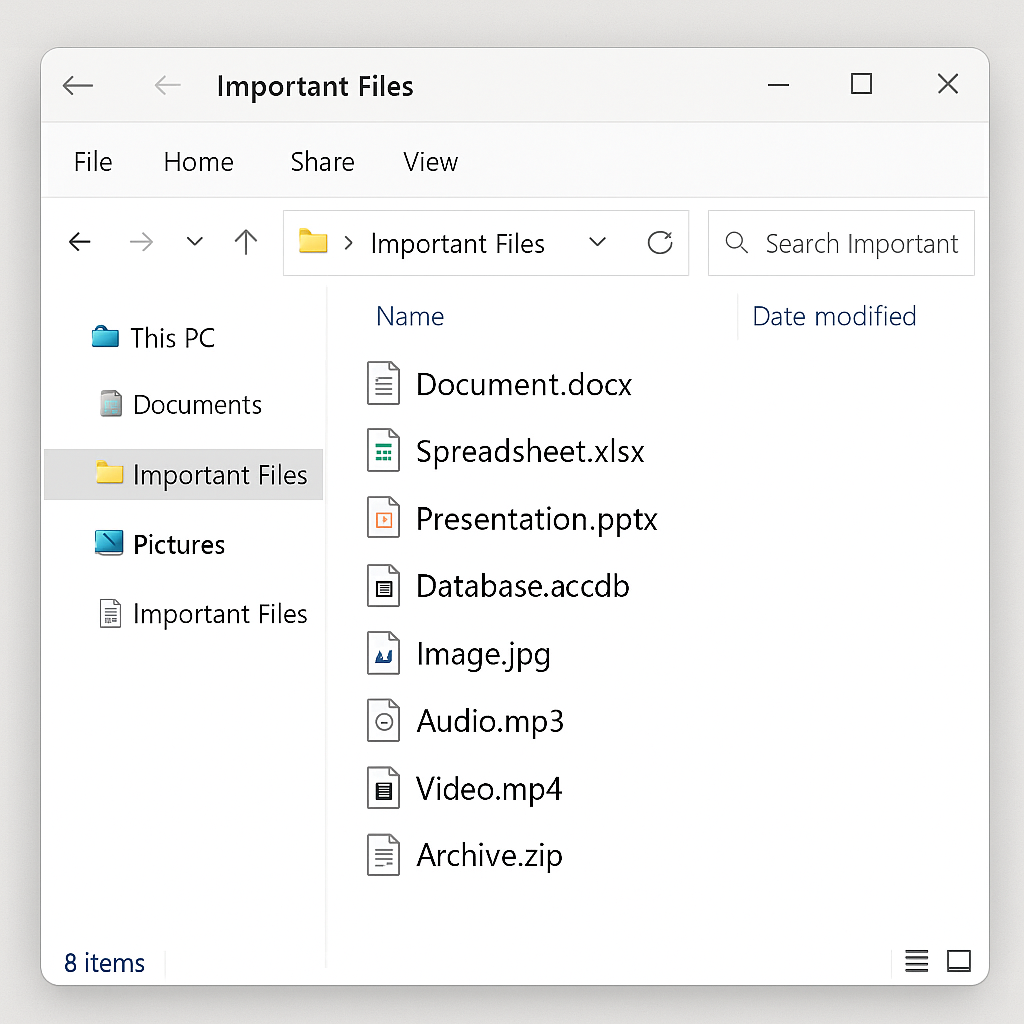
Task: Switch to details list view icon
Action: (x=916, y=961)
